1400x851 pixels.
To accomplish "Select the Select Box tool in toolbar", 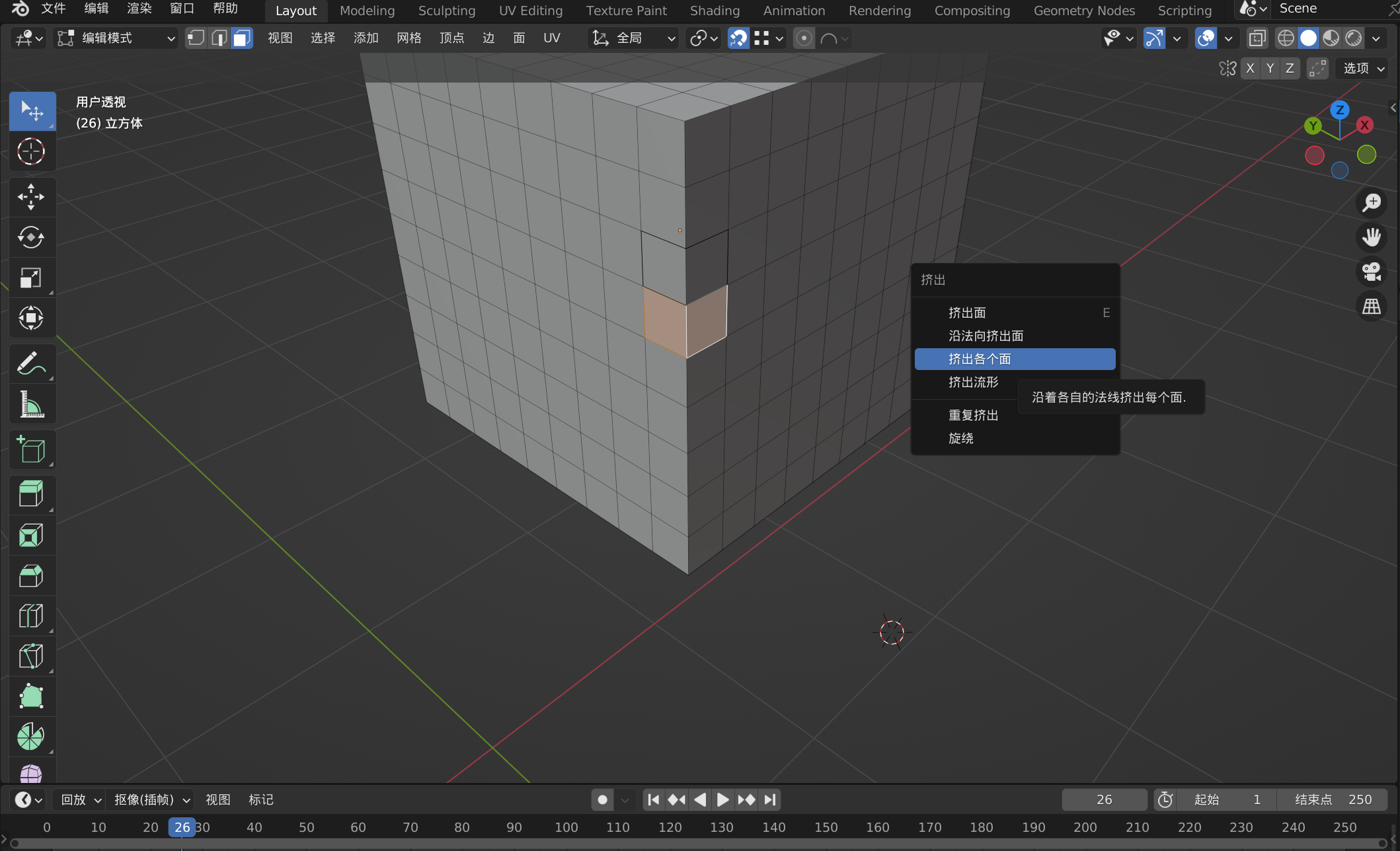I will coord(32,110).
